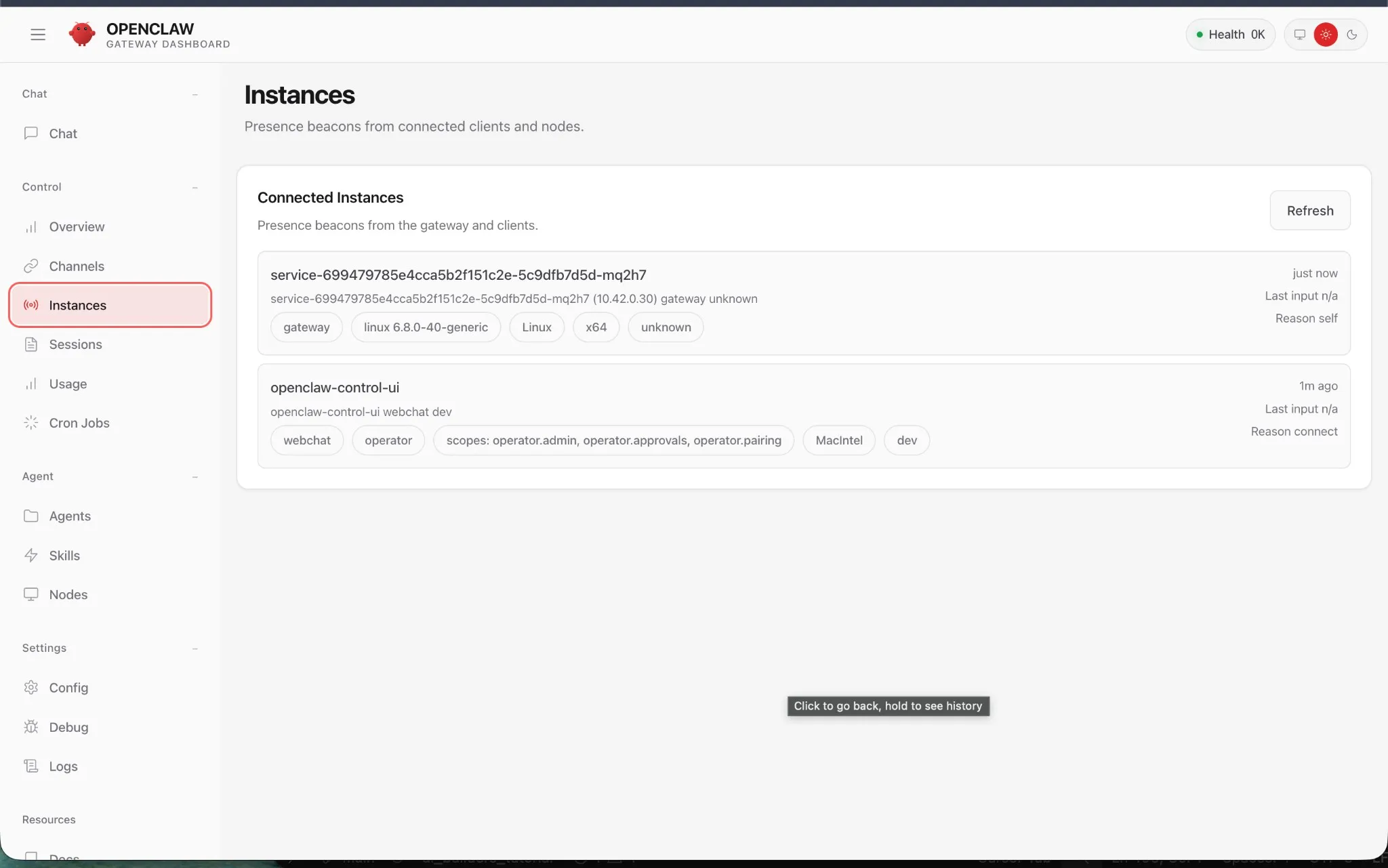Switch to dark theme moon icon
This screenshot has height=868, width=1388.
click(1352, 35)
